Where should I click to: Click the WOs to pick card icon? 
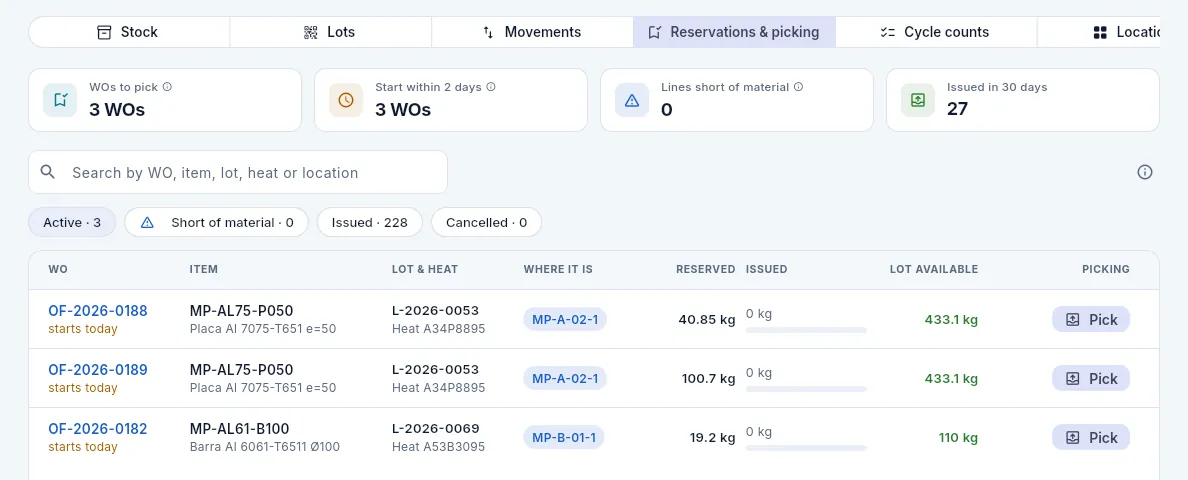(60, 100)
